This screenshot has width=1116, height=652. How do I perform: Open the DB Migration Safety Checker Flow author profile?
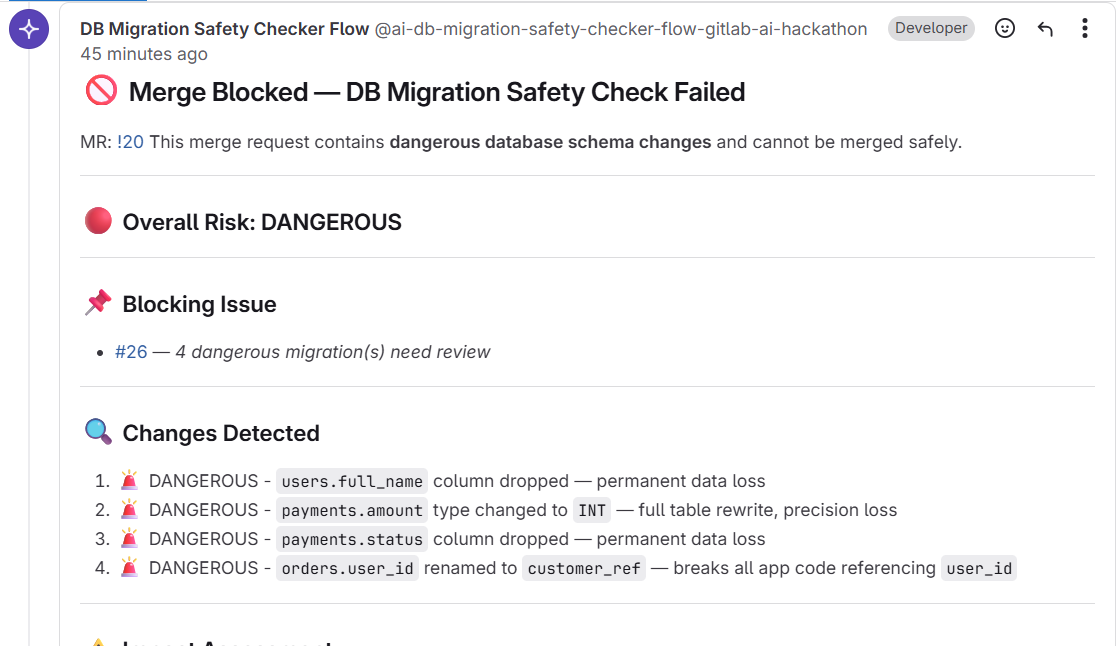(224, 29)
